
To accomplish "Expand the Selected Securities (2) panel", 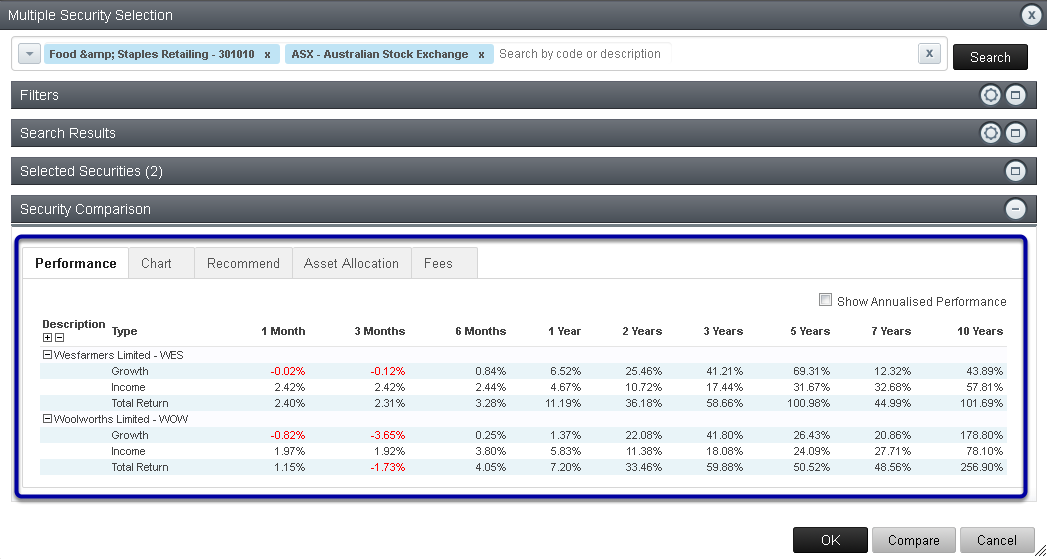I will click(x=1016, y=172).
